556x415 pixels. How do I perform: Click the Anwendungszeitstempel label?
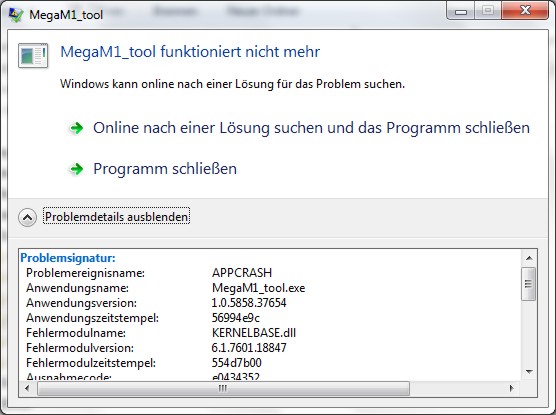[92, 318]
